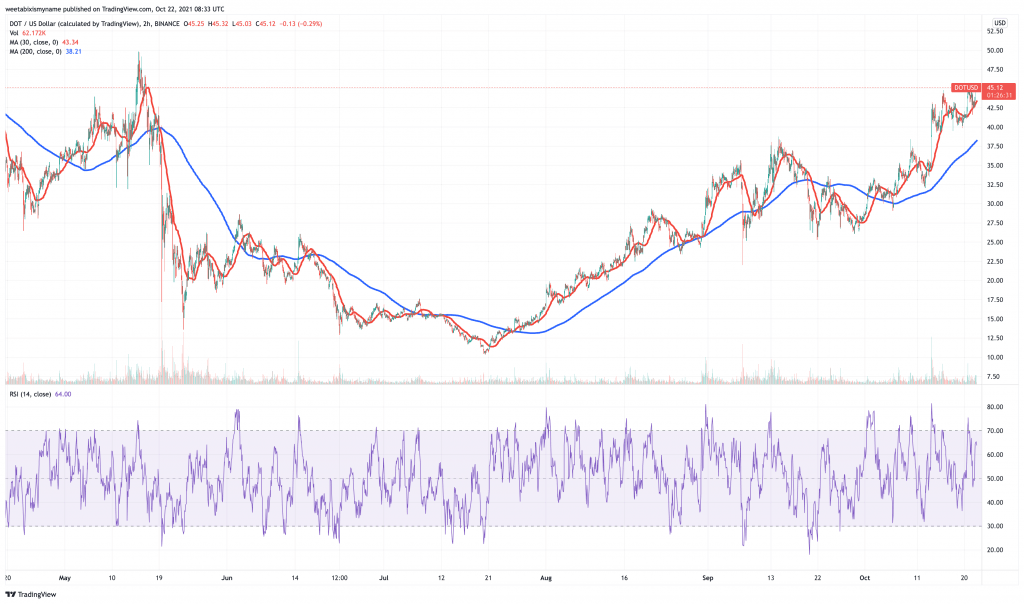Click the Jul label on time axis
1024x604 pixels.
point(384,578)
